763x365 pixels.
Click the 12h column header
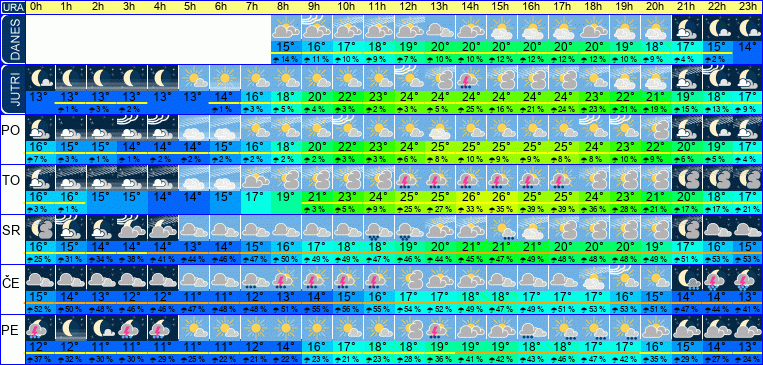coord(409,7)
